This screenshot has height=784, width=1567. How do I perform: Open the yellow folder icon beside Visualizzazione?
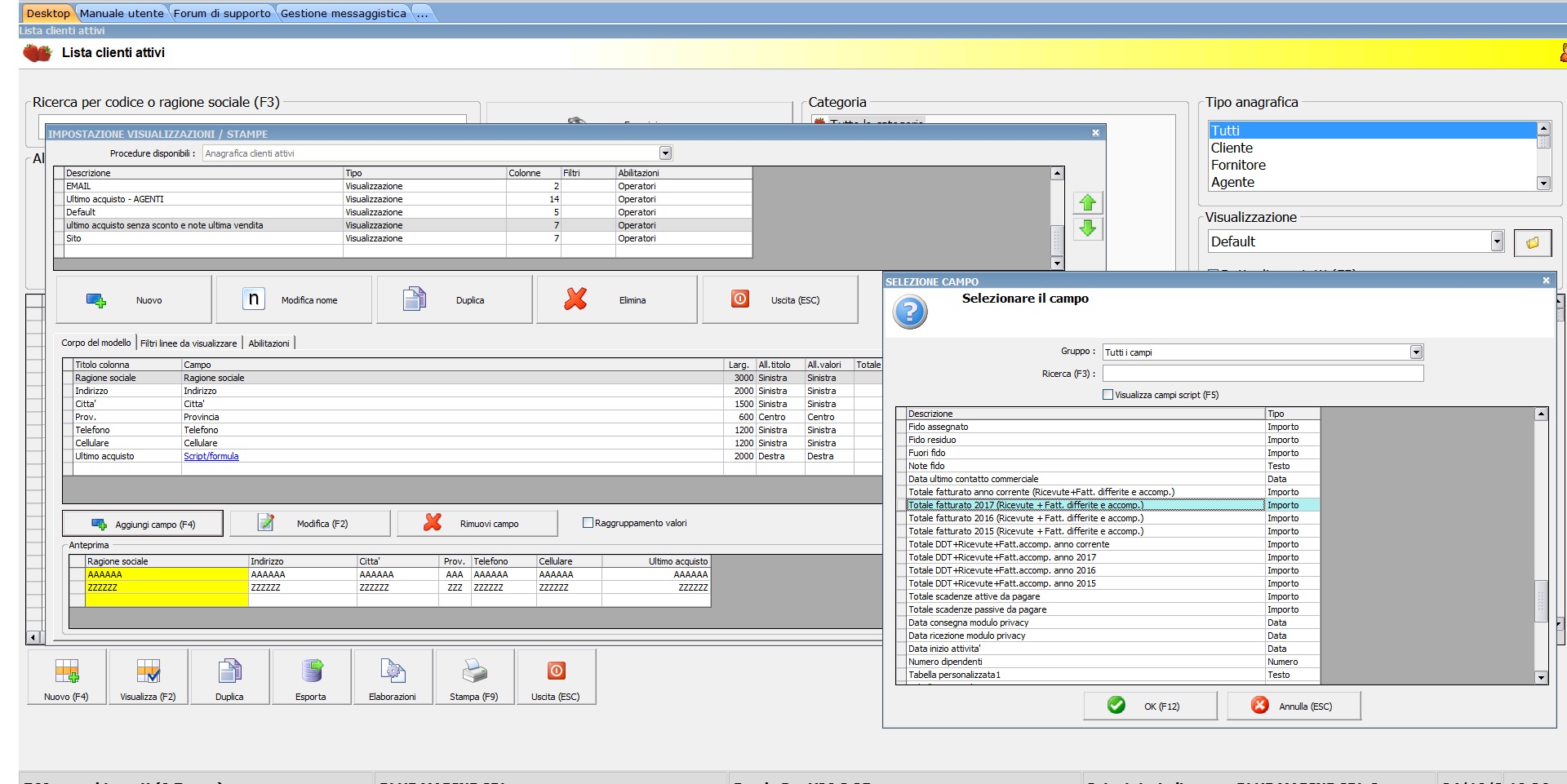click(1532, 242)
